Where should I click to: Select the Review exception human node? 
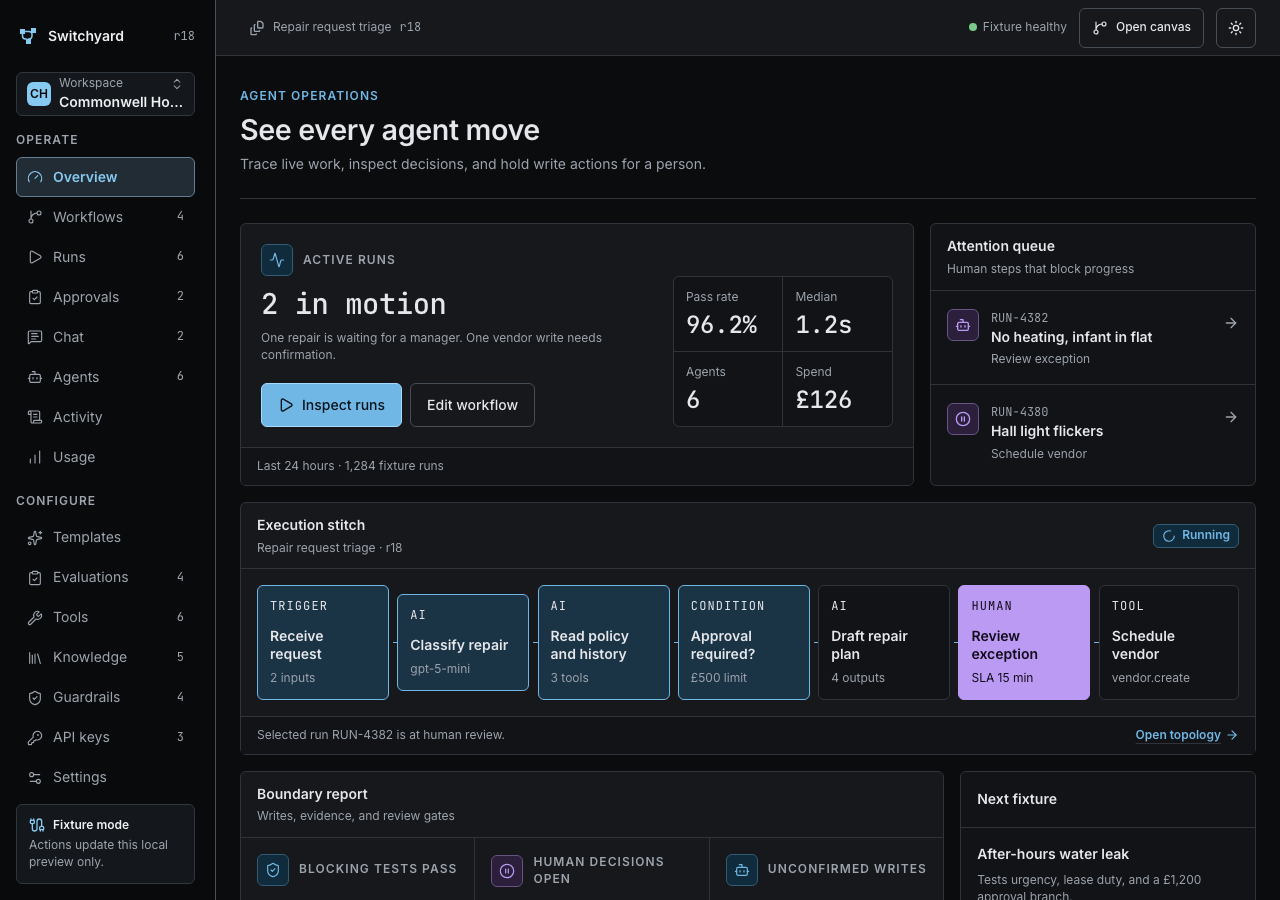1024,642
